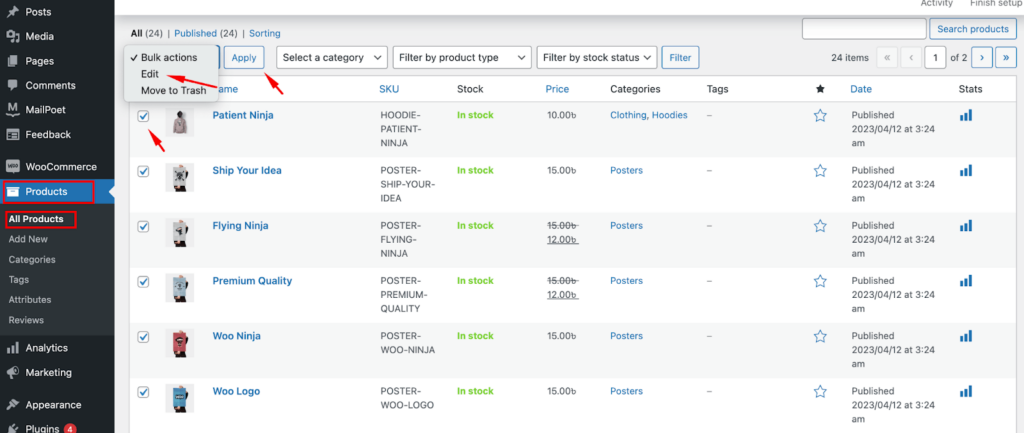This screenshot has width=1024, height=433.
Task: Click the Search products button
Action: coord(973,29)
